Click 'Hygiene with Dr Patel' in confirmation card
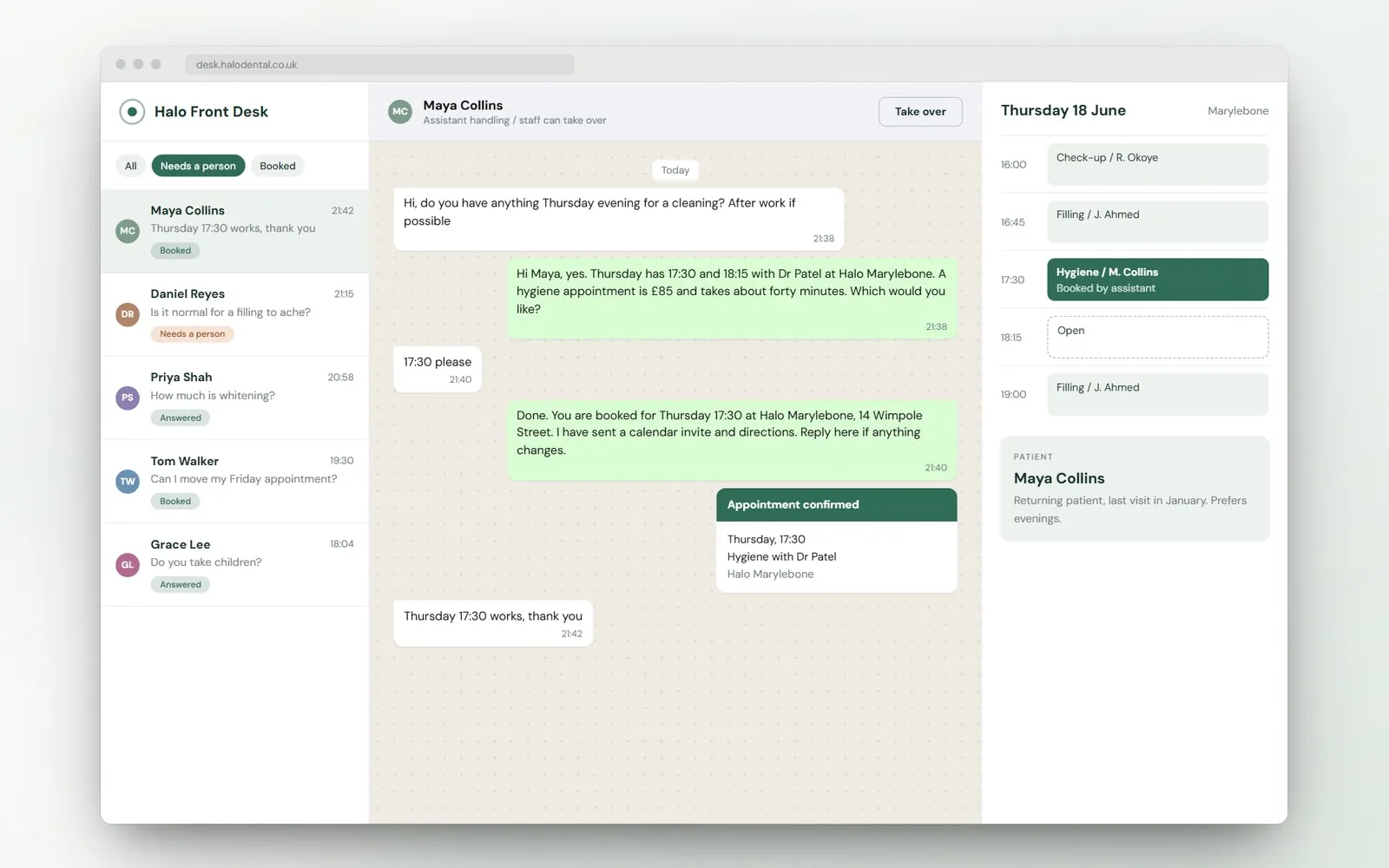This screenshot has width=1389, height=868. point(782,557)
